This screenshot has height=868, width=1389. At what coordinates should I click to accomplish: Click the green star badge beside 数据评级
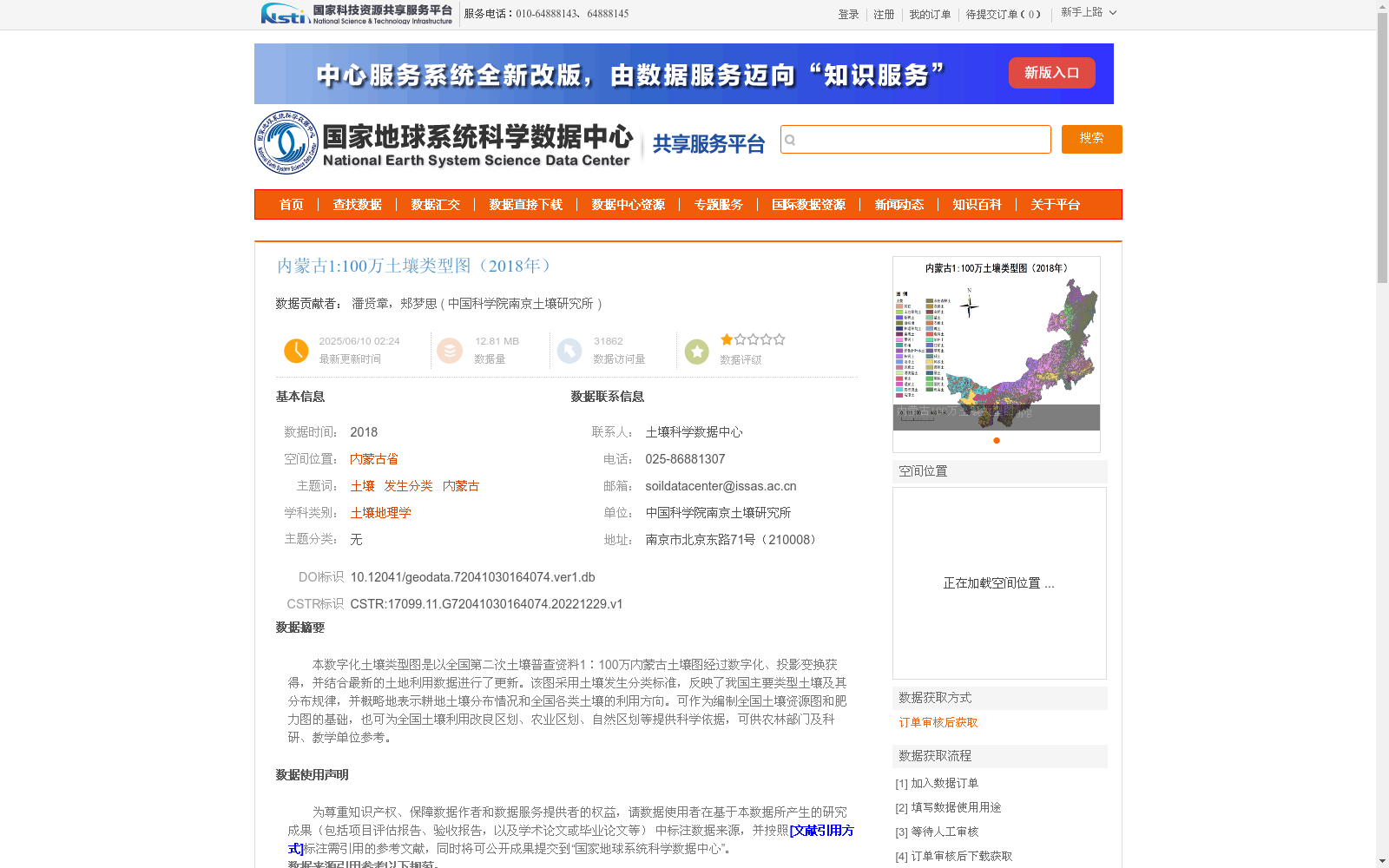click(x=697, y=351)
